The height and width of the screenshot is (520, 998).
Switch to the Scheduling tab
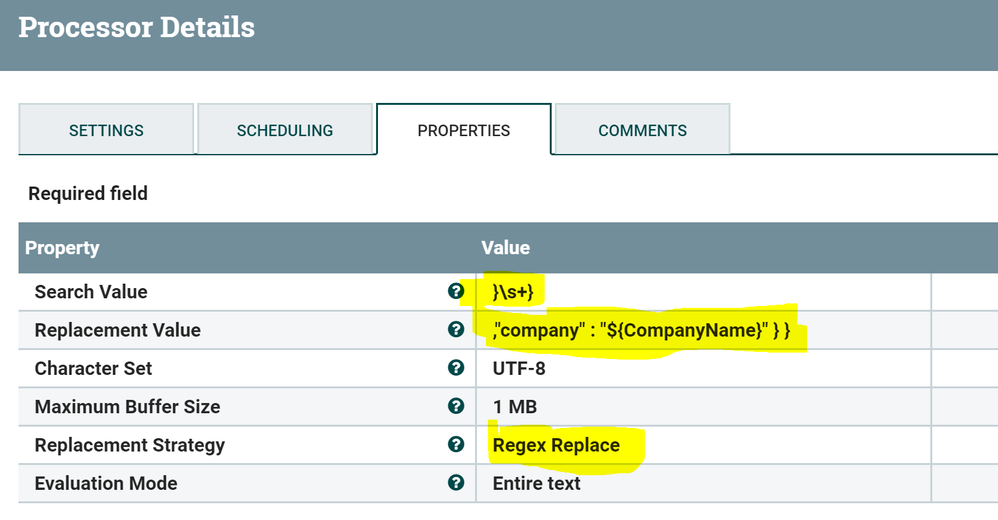coord(285,130)
